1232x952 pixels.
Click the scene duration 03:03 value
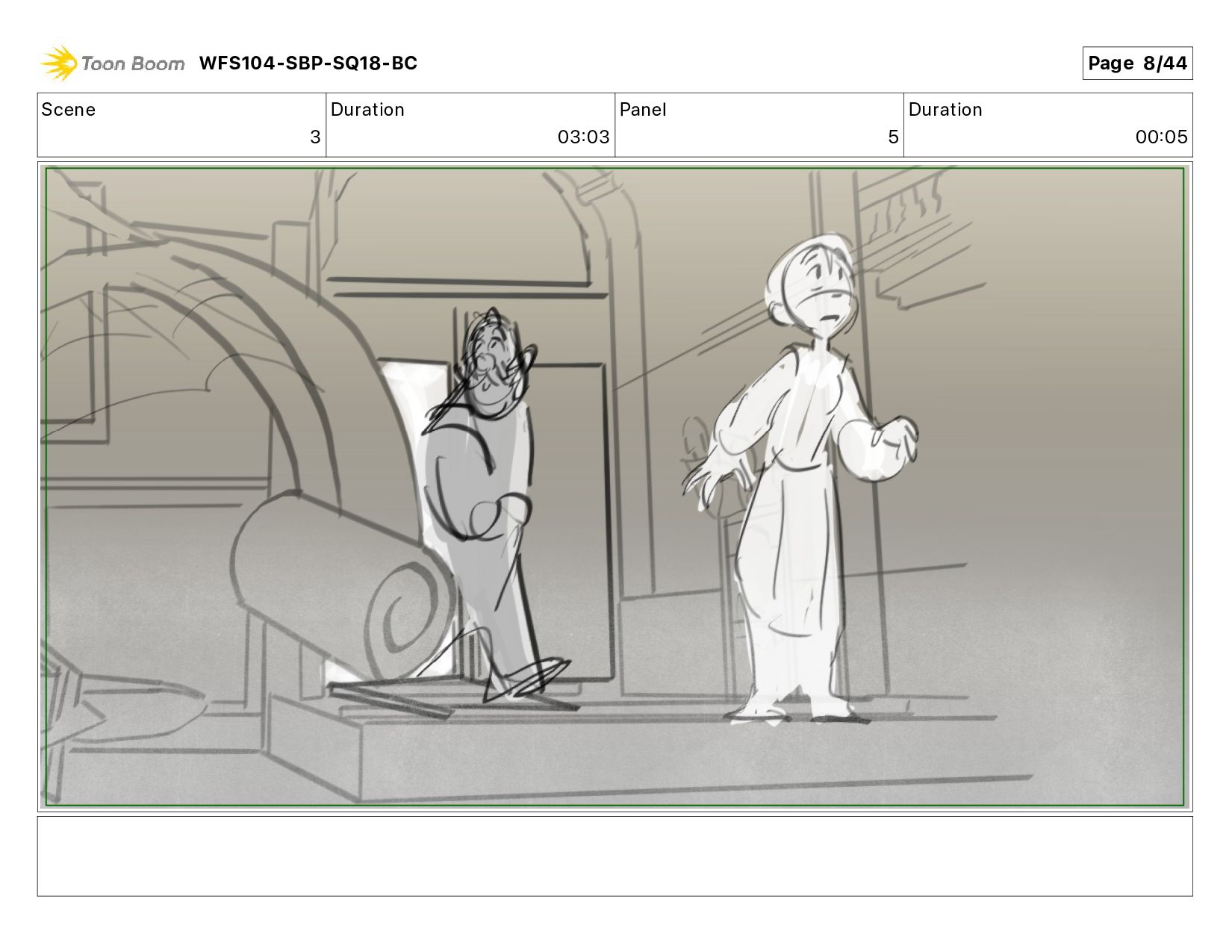(x=583, y=137)
